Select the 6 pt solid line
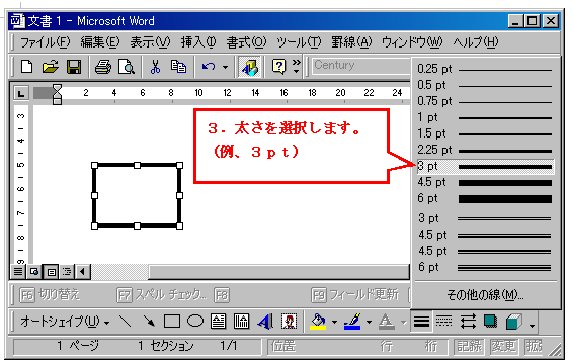 point(485,198)
